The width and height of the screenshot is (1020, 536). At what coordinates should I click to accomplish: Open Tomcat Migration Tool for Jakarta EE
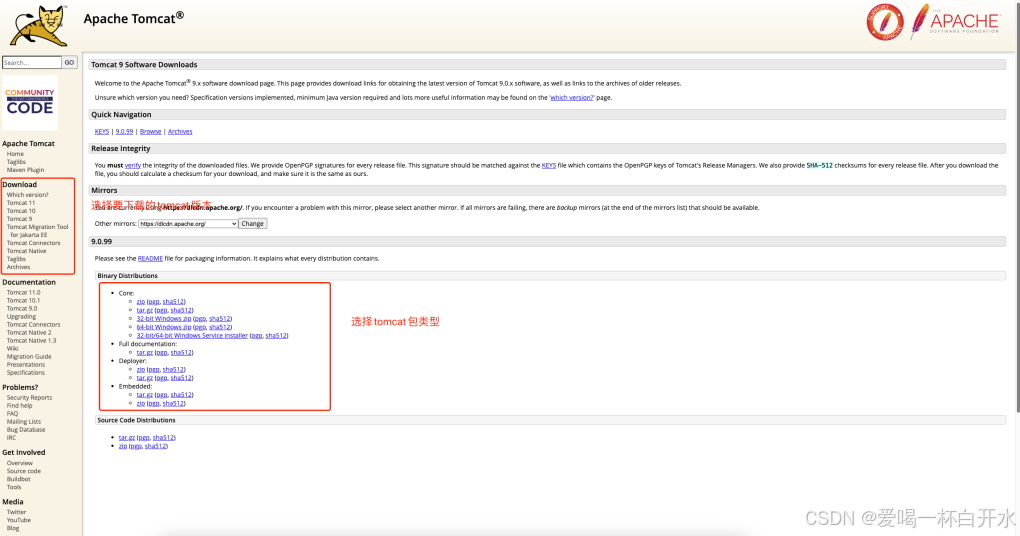point(37,231)
